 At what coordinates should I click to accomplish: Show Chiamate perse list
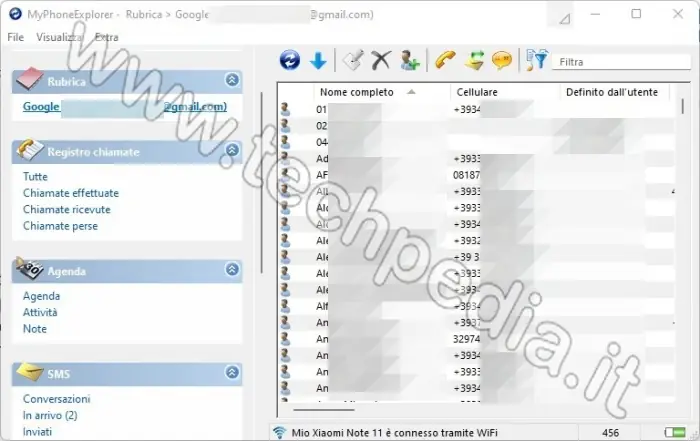point(60,226)
